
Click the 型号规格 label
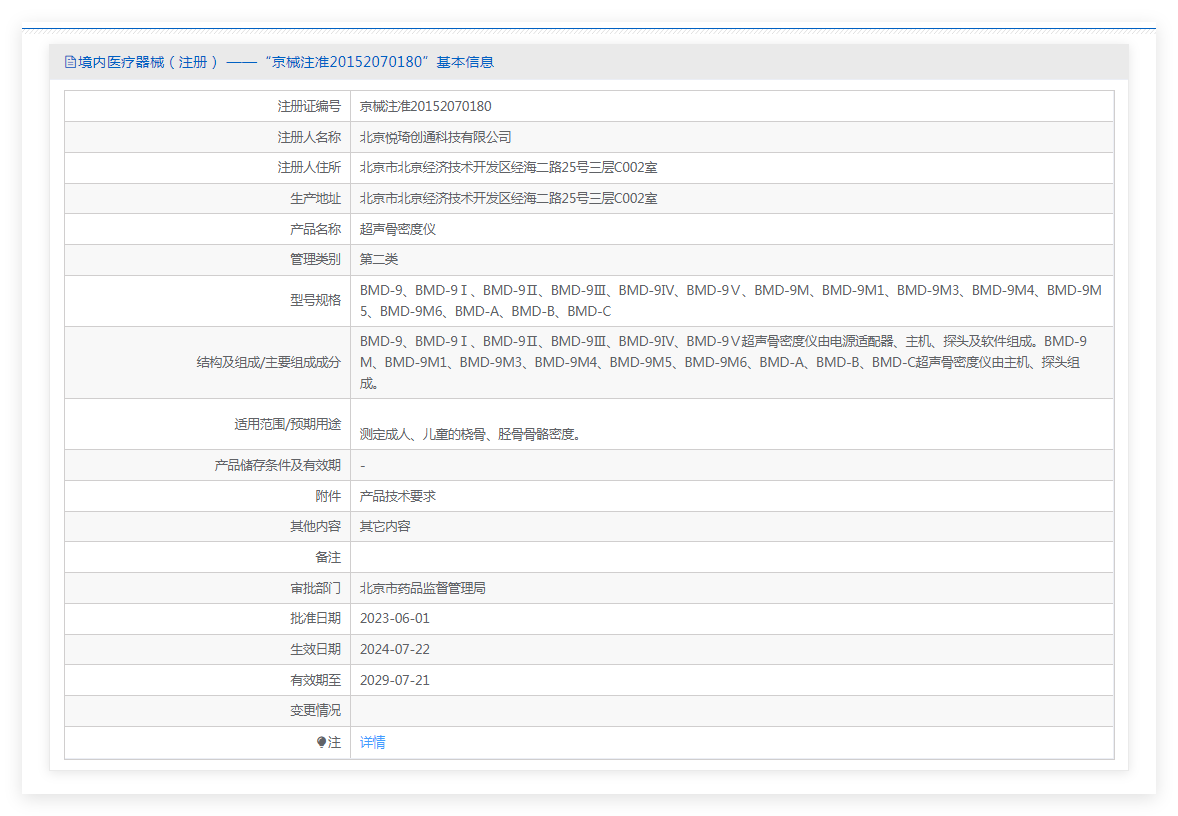(316, 301)
